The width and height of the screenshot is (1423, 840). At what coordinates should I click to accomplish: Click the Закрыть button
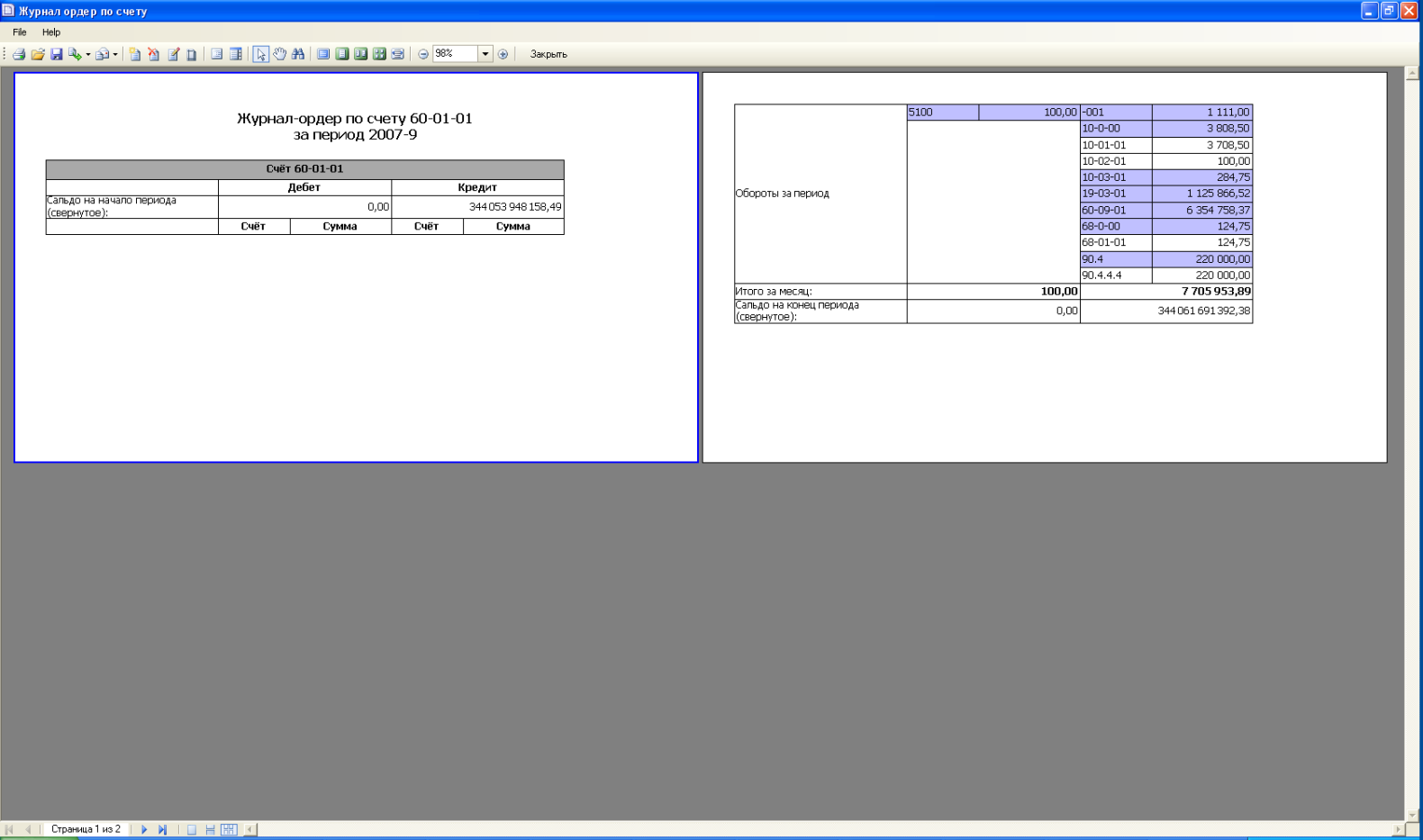(548, 54)
